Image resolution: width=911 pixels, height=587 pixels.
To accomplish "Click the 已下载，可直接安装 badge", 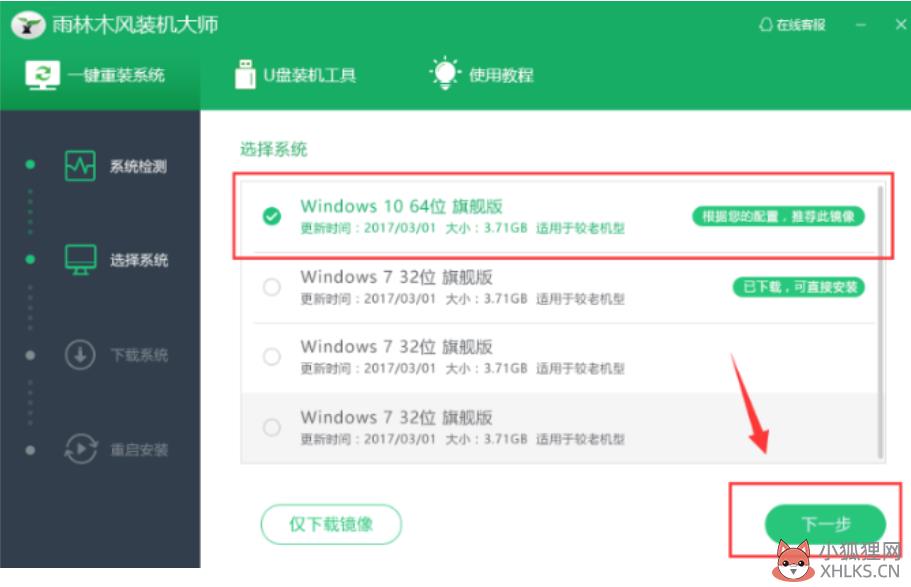I will click(x=799, y=287).
